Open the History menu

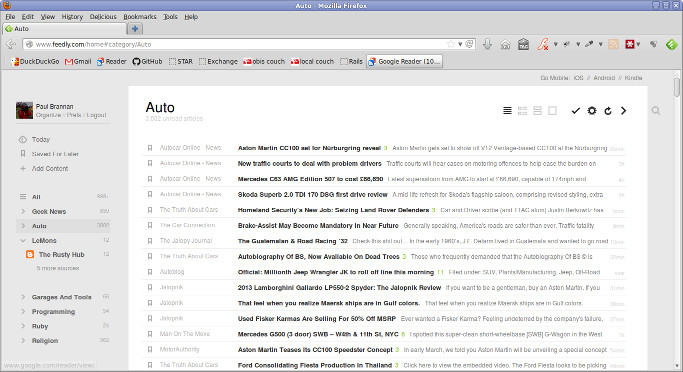pos(72,17)
